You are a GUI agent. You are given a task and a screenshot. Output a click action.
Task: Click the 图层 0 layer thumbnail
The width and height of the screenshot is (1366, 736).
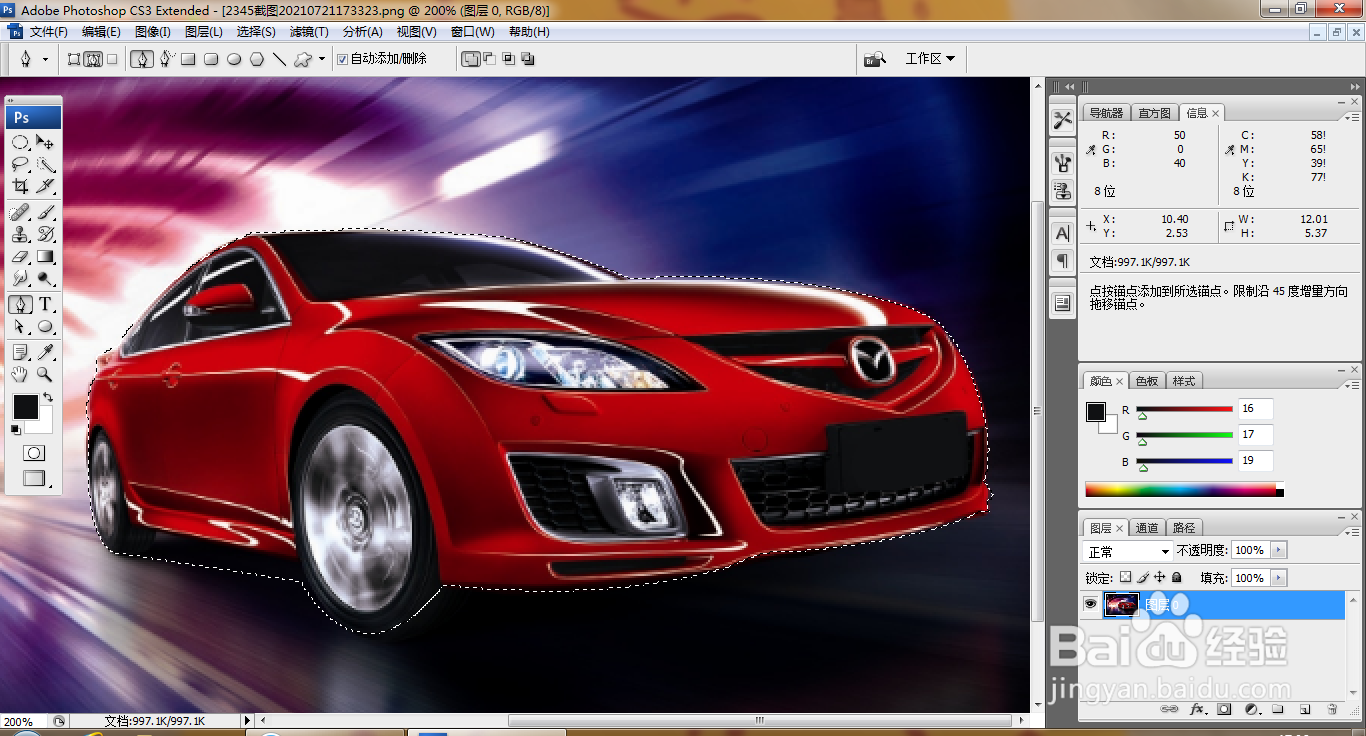coord(1121,604)
